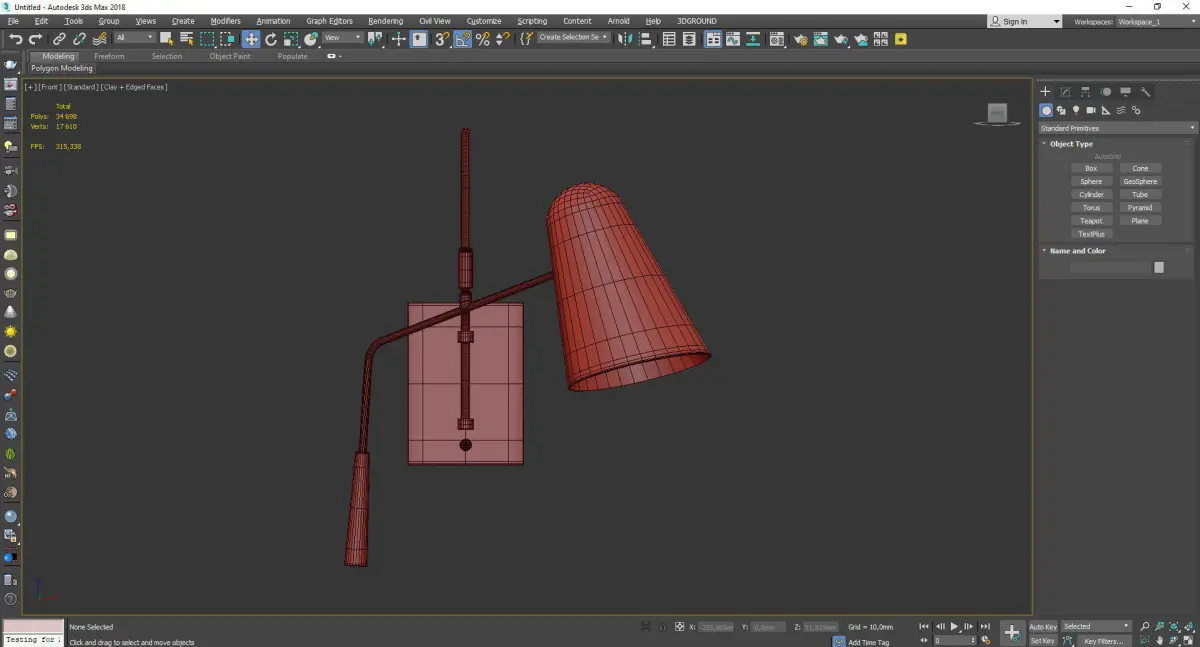
Task: Open the Mirror tool in the toolbar
Action: click(624, 39)
